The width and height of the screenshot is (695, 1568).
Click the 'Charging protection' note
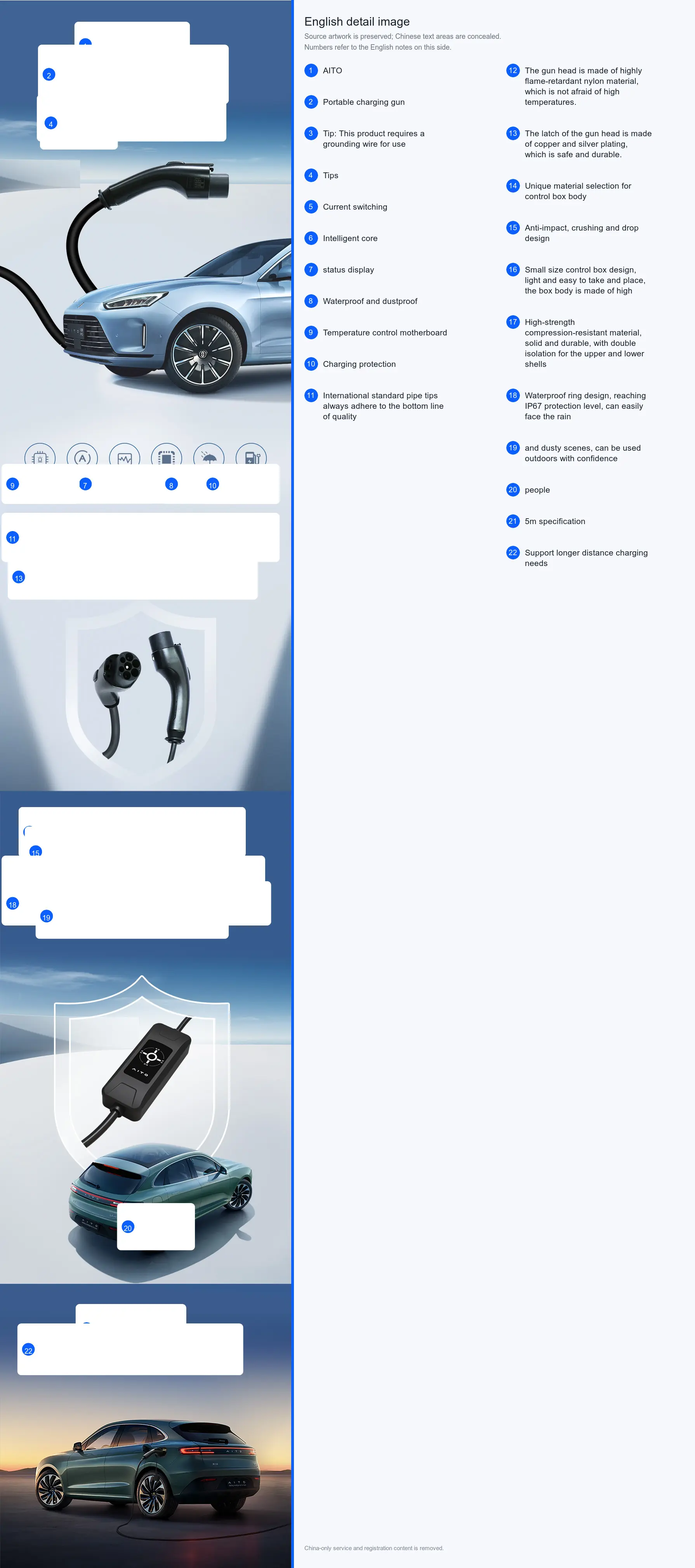point(359,364)
